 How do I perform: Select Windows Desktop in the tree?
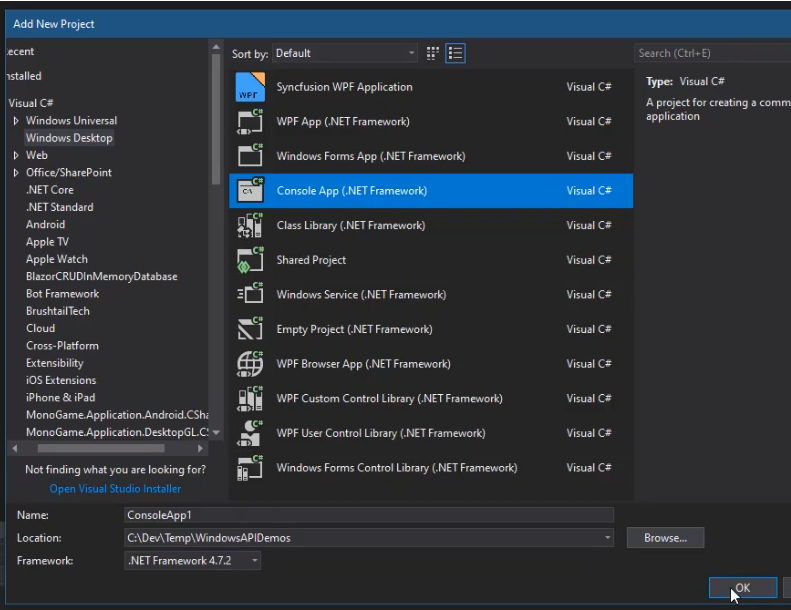69,138
